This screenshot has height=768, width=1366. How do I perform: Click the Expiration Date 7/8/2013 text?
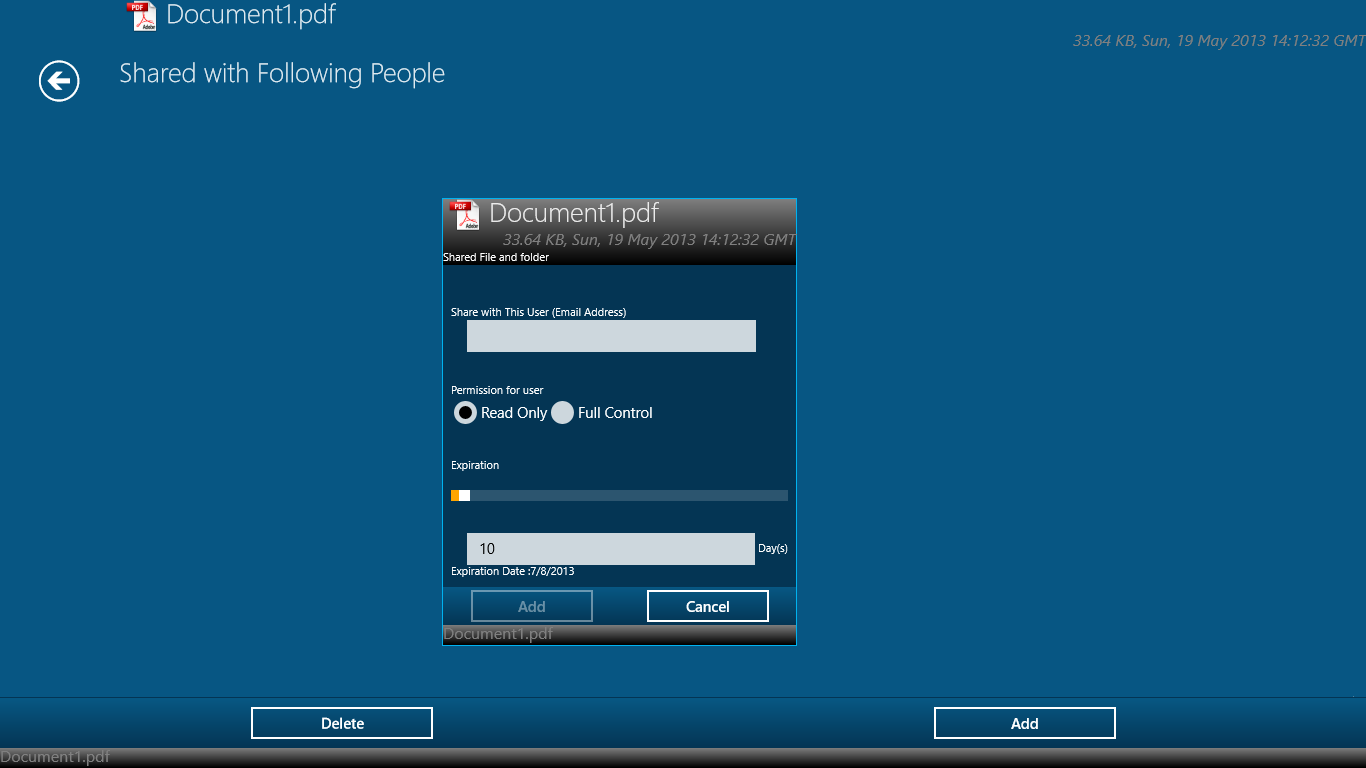tap(513, 572)
